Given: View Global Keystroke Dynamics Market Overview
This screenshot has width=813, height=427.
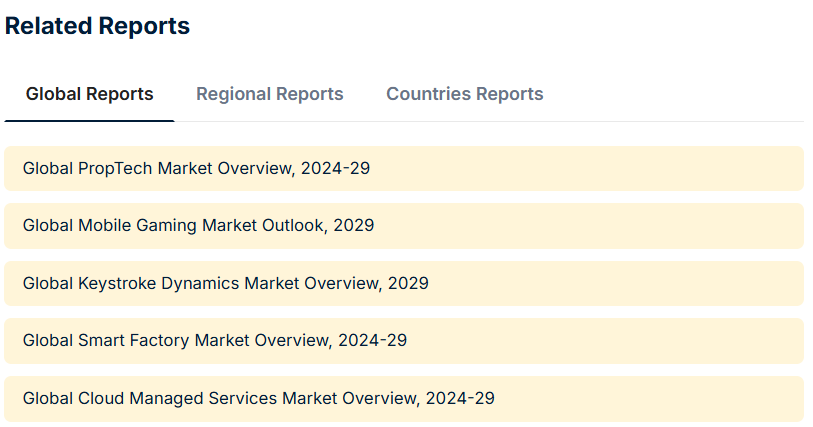Looking at the screenshot, I should [404, 283].
